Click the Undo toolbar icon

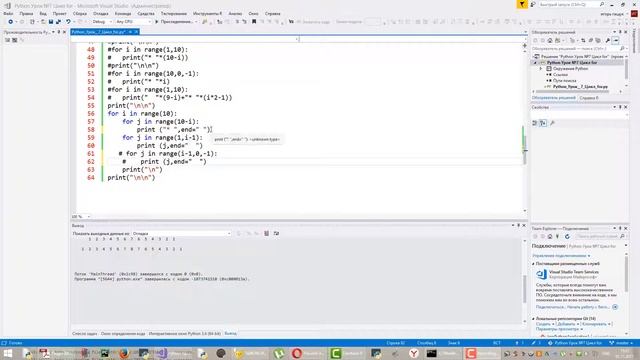click(68, 22)
